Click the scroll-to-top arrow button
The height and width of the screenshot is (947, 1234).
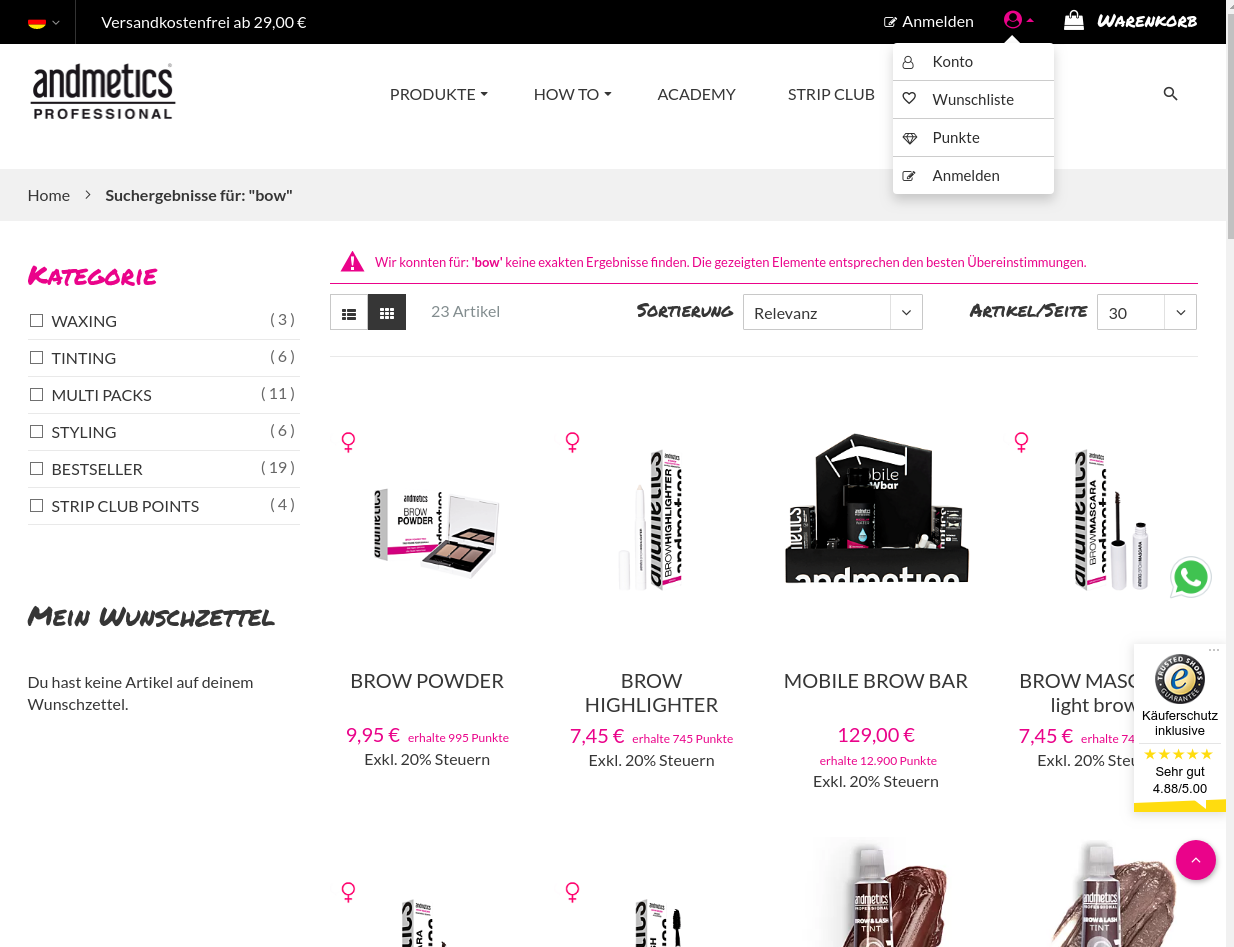click(1196, 860)
